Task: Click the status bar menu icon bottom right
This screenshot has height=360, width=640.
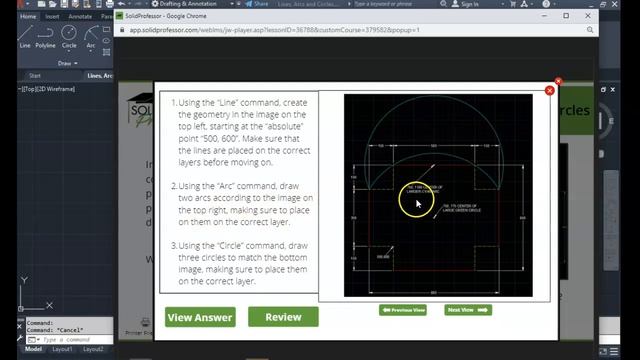Action: pyautogui.click(x=614, y=351)
